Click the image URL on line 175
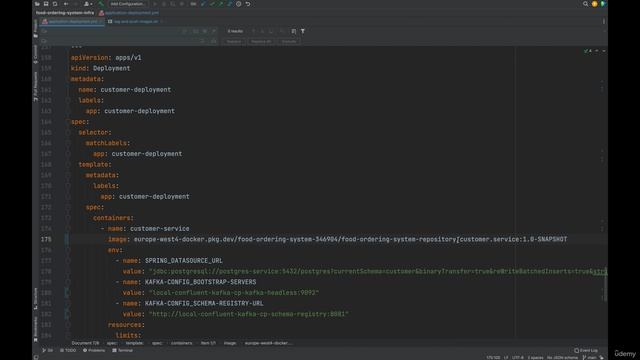 350,239
